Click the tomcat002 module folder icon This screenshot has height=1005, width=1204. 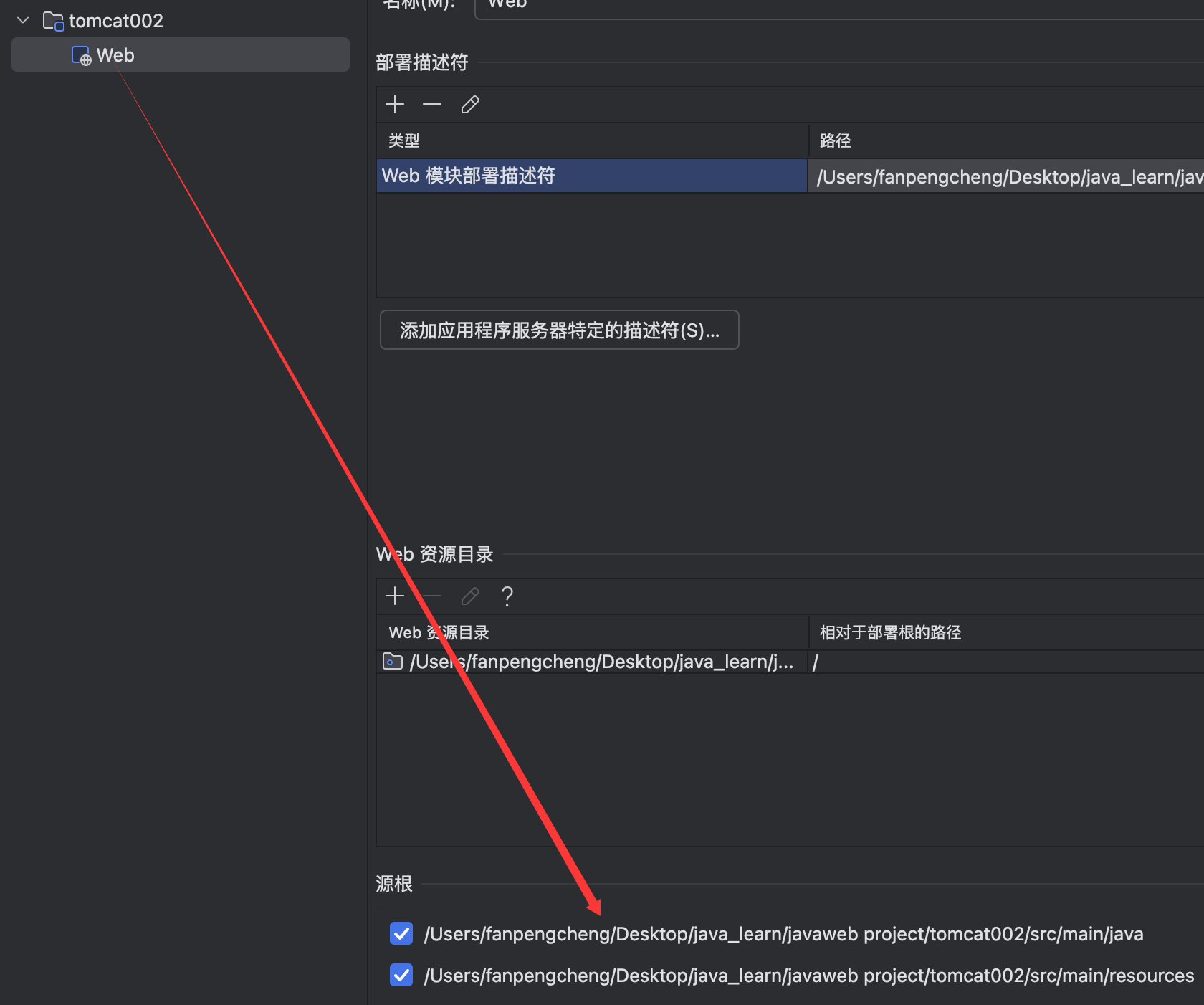click(x=54, y=22)
